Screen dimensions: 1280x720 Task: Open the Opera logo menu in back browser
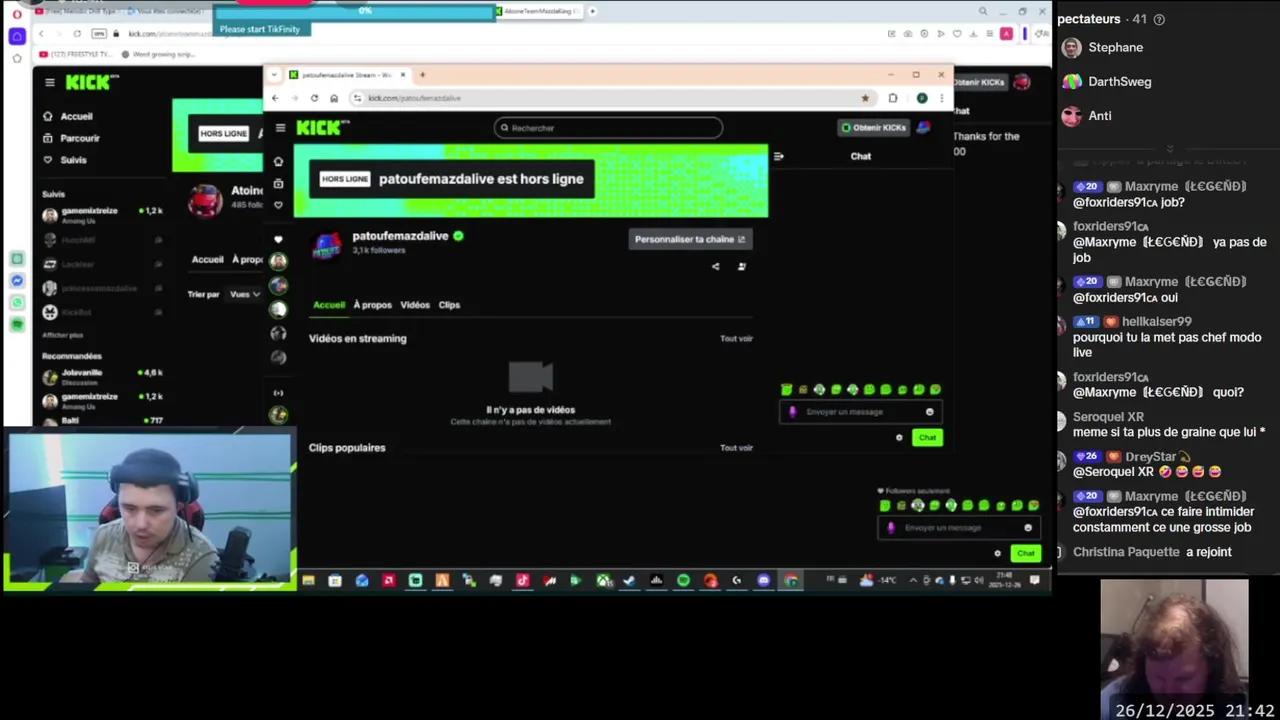[x=17, y=15]
